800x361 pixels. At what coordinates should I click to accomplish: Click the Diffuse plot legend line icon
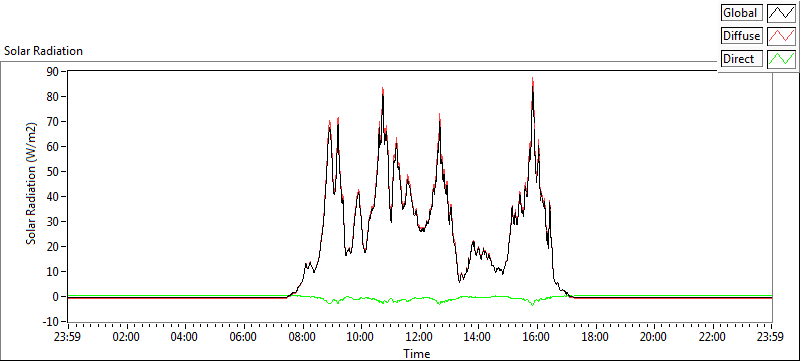(x=782, y=36)
